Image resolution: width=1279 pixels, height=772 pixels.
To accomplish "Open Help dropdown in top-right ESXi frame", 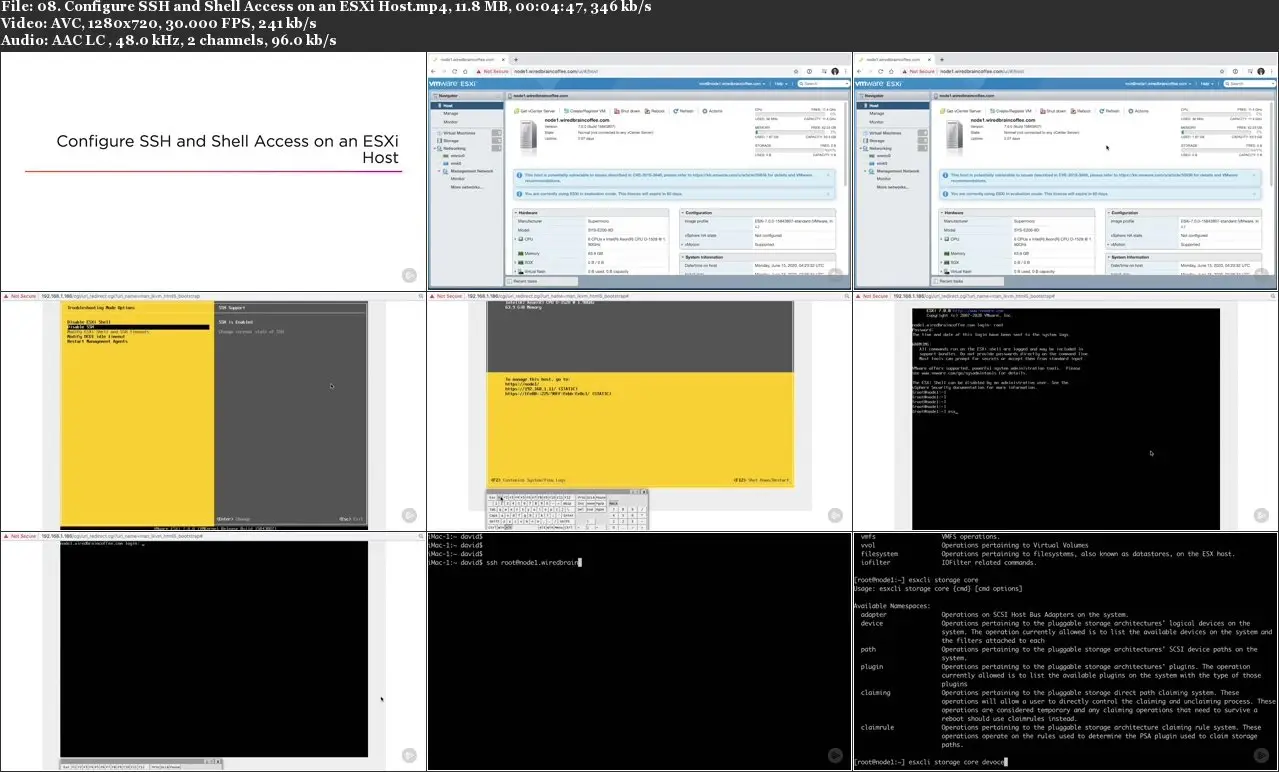I will click(x=1207, y=84).
